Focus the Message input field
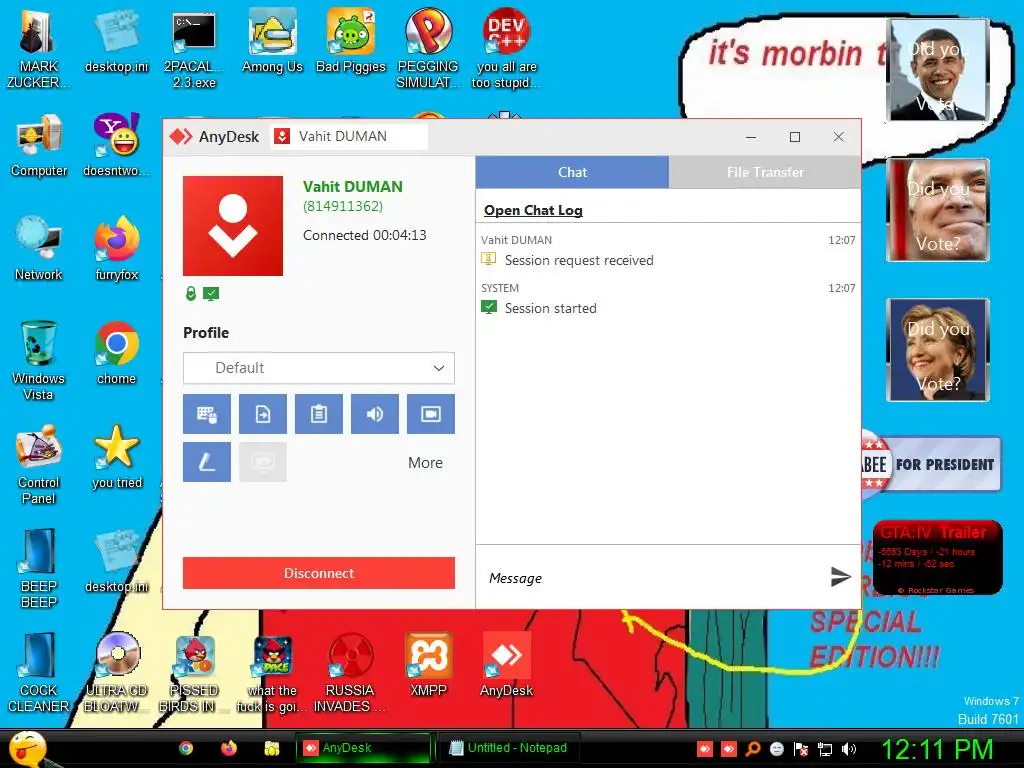The image size is (1024, 768). (653, 578)
